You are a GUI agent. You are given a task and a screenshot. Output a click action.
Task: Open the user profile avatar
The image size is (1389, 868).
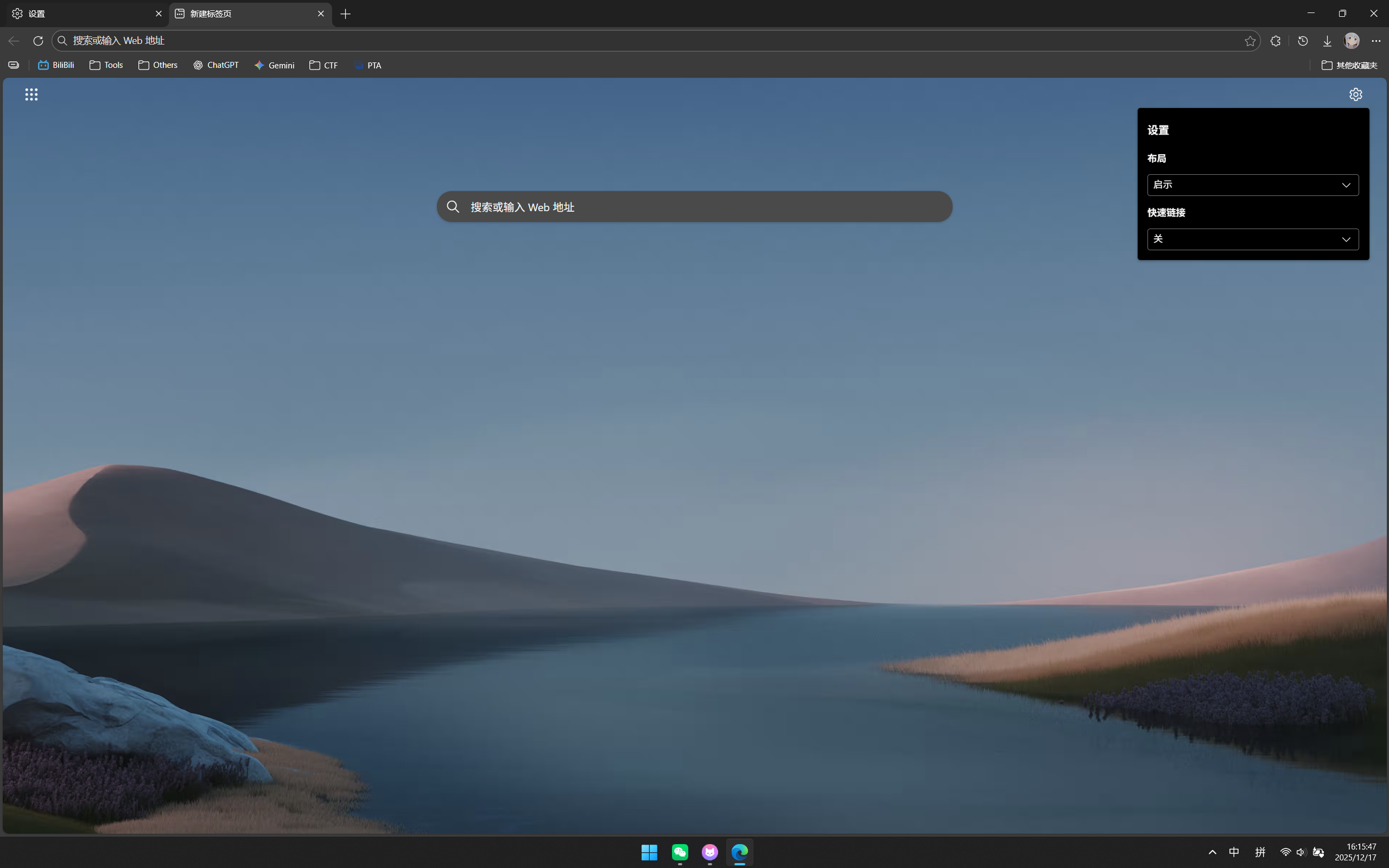[1352, 41]
